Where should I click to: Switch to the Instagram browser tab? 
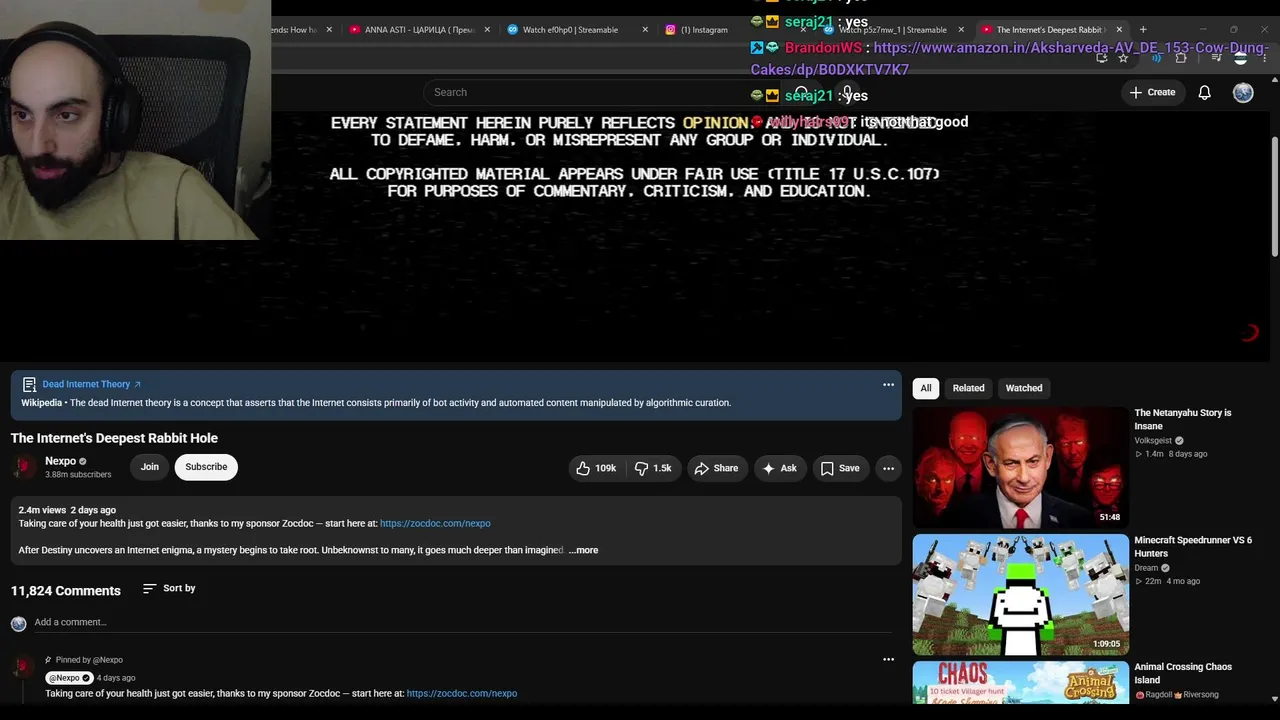[x=704, y=30]
